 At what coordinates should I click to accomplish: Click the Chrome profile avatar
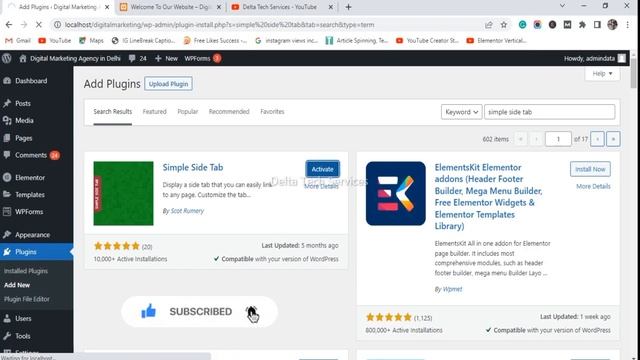(612, 24)
